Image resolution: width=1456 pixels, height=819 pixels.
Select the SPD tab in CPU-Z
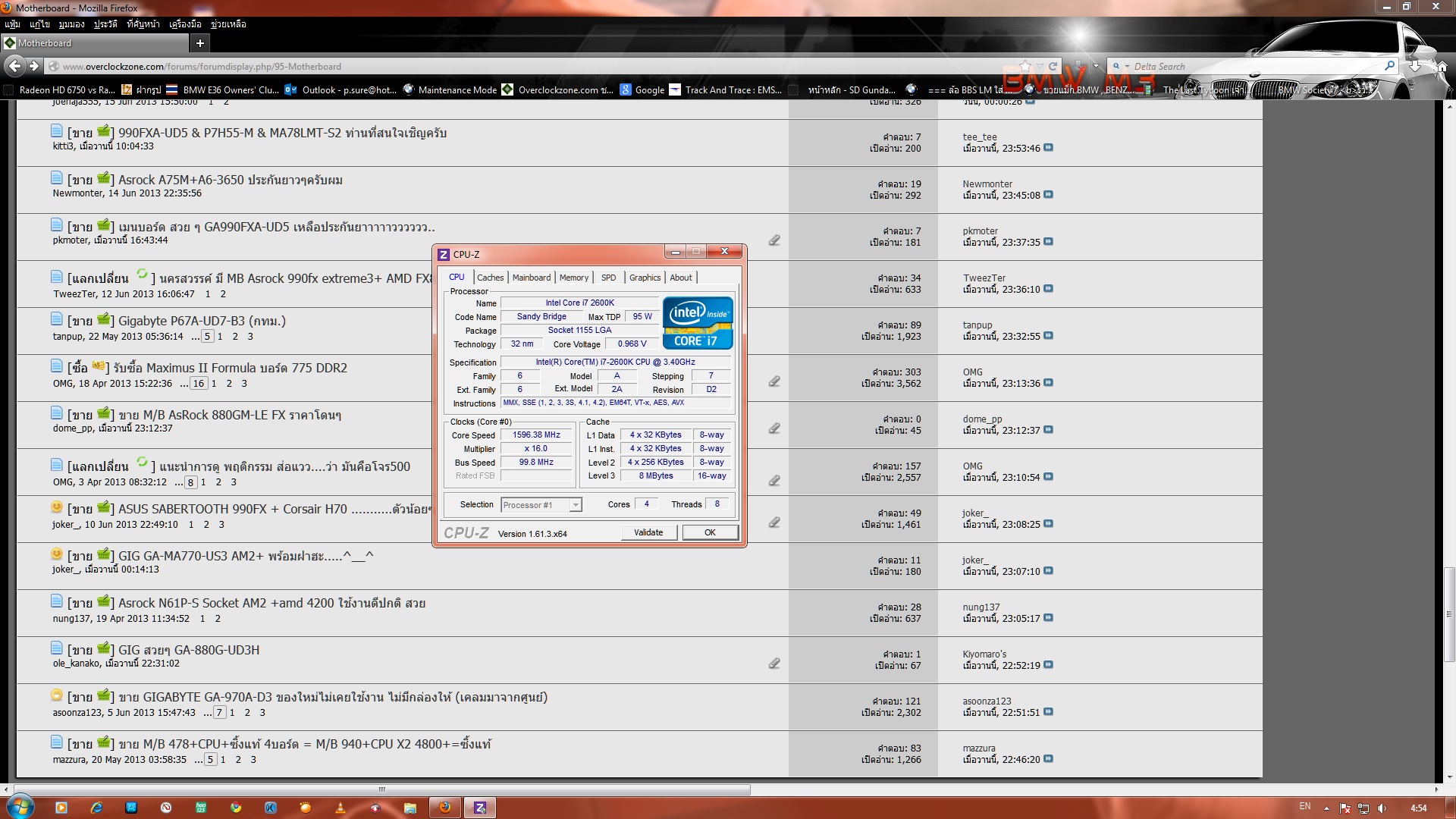click(x=608, y=278)
